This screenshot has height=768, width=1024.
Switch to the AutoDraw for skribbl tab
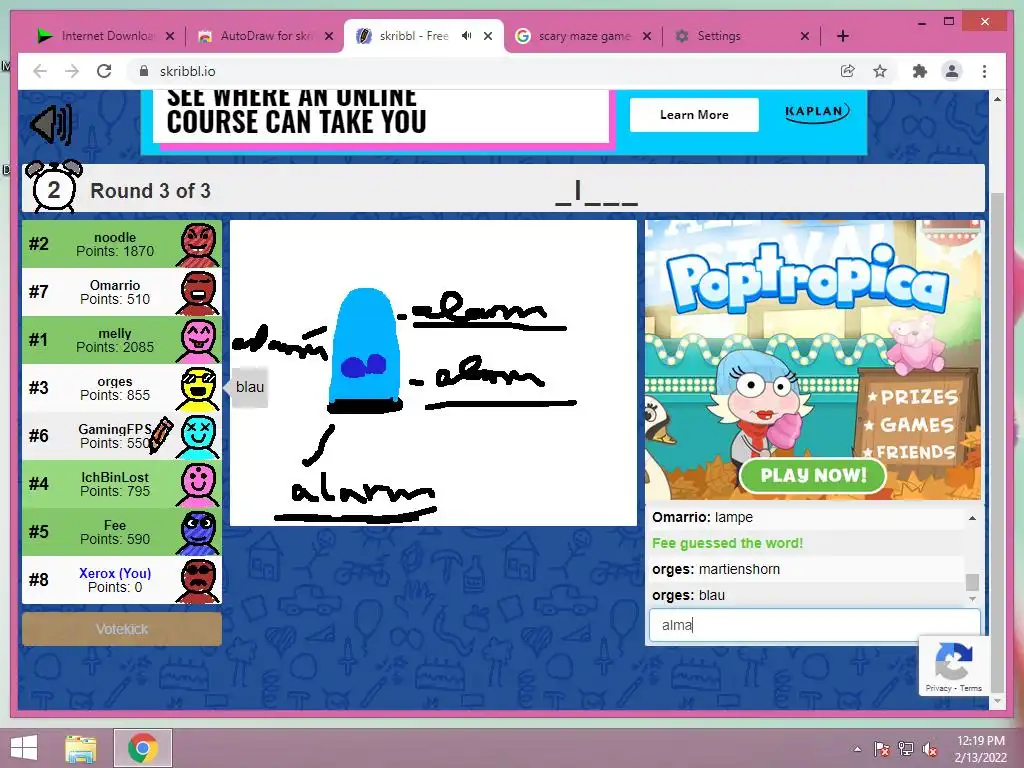coord(266,36)
